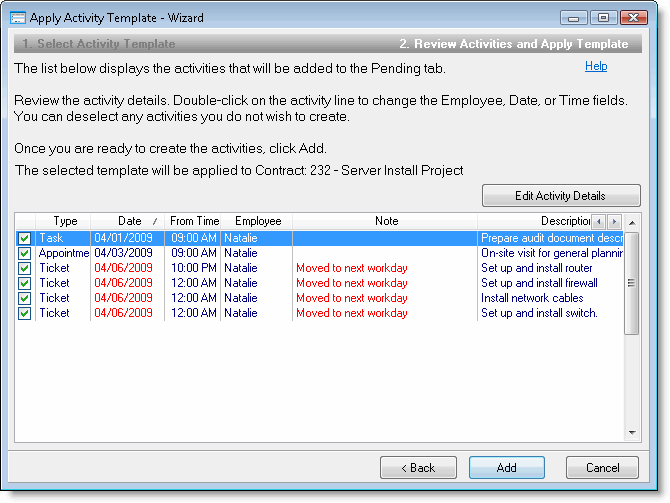Click the Edit Activity Details button
The height and width of the screenshot is (503, 670).
tap(560, 196)
